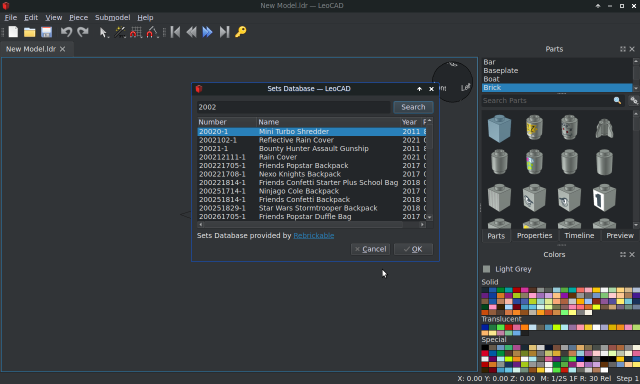Image resolution: width=640 pixels, height=384 pixels.
Task: Switch to the Properties tab
Action: click(534, 235)
